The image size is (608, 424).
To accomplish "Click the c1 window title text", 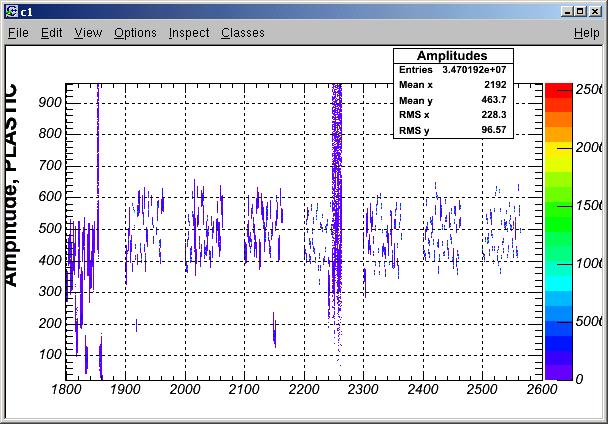I will 27,12.
